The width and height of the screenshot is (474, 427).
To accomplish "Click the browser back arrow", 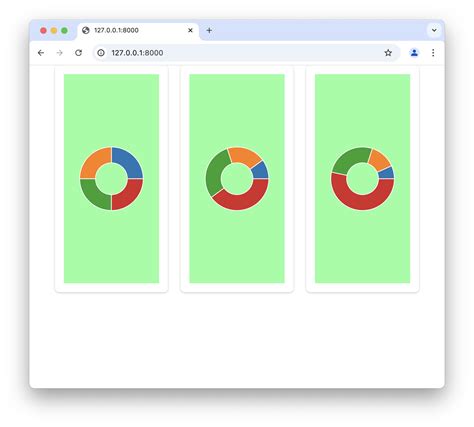I will click(41, 53).
